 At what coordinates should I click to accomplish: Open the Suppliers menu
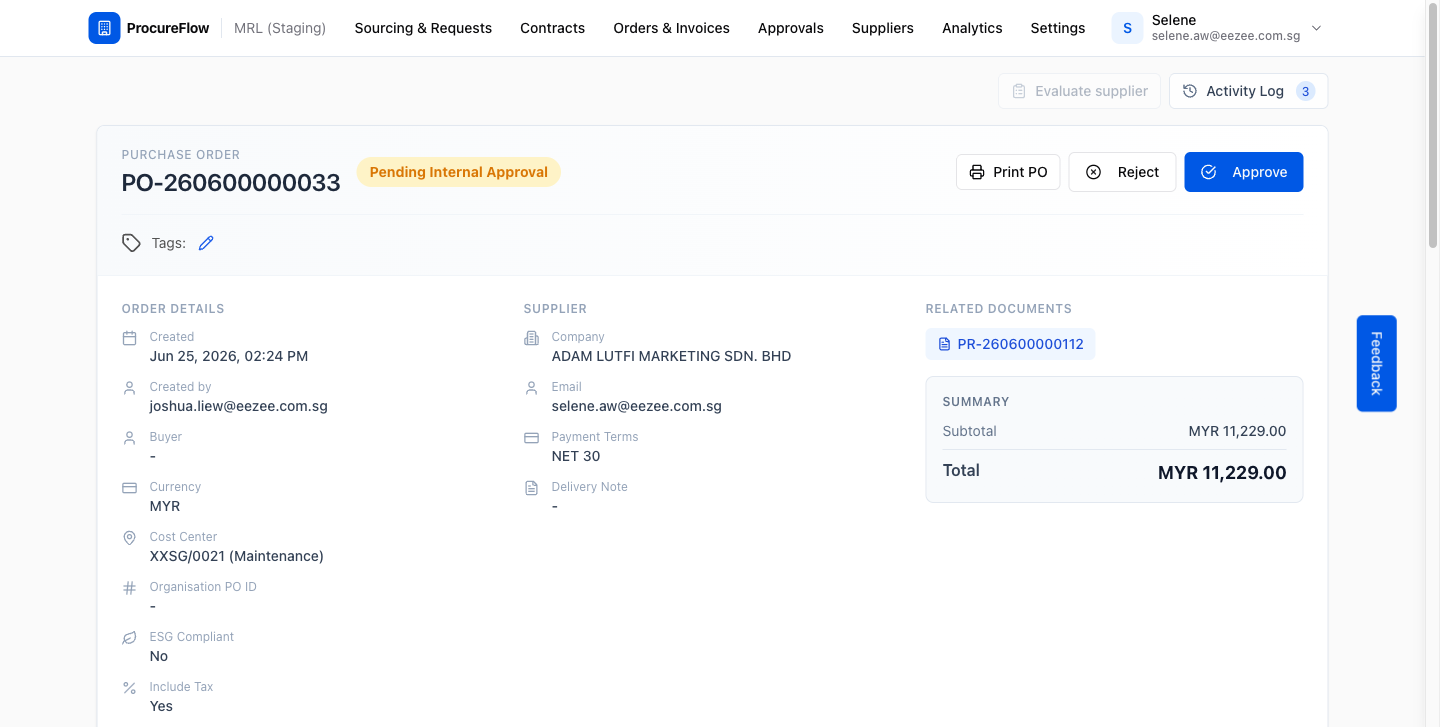[882, 28]
